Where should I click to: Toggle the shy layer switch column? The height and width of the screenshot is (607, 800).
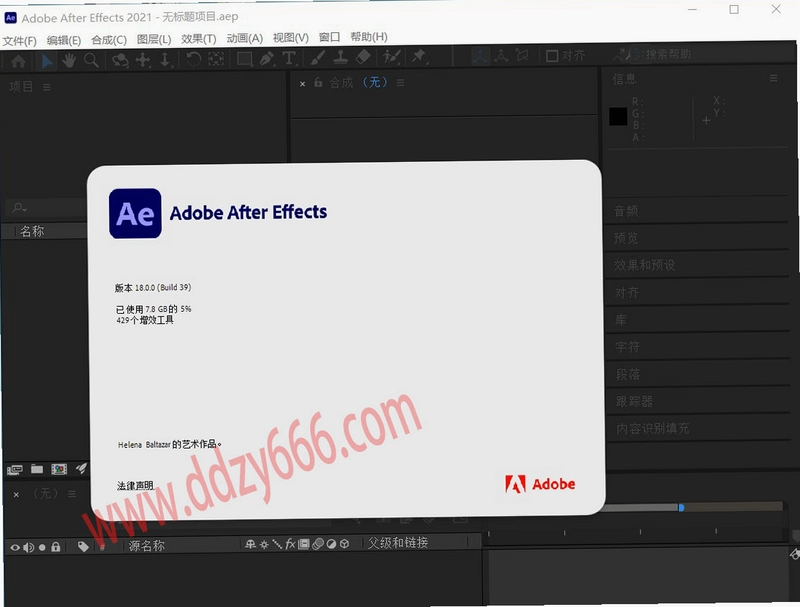pos(250,545)
